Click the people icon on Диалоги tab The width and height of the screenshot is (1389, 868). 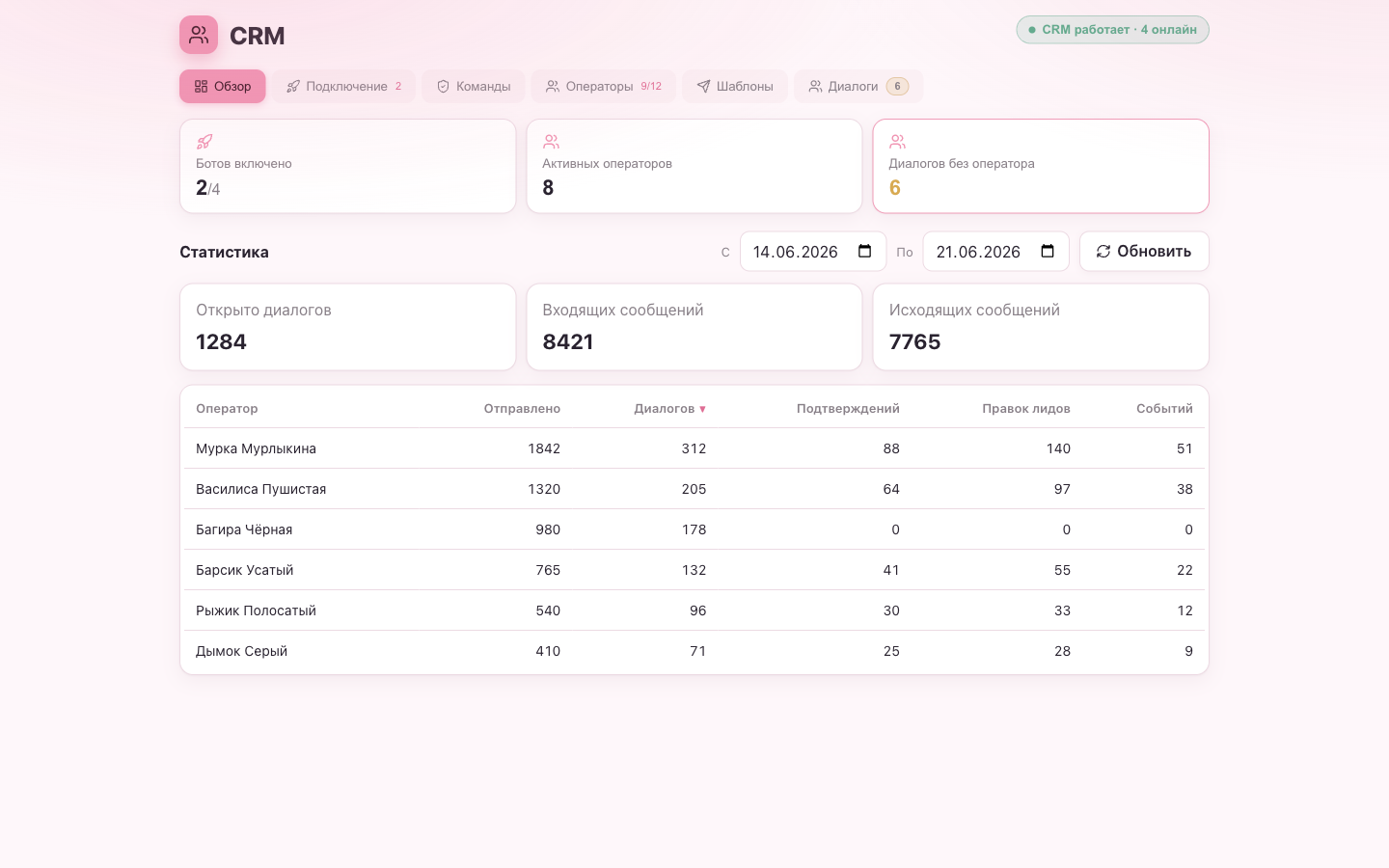tap(815, 87)
